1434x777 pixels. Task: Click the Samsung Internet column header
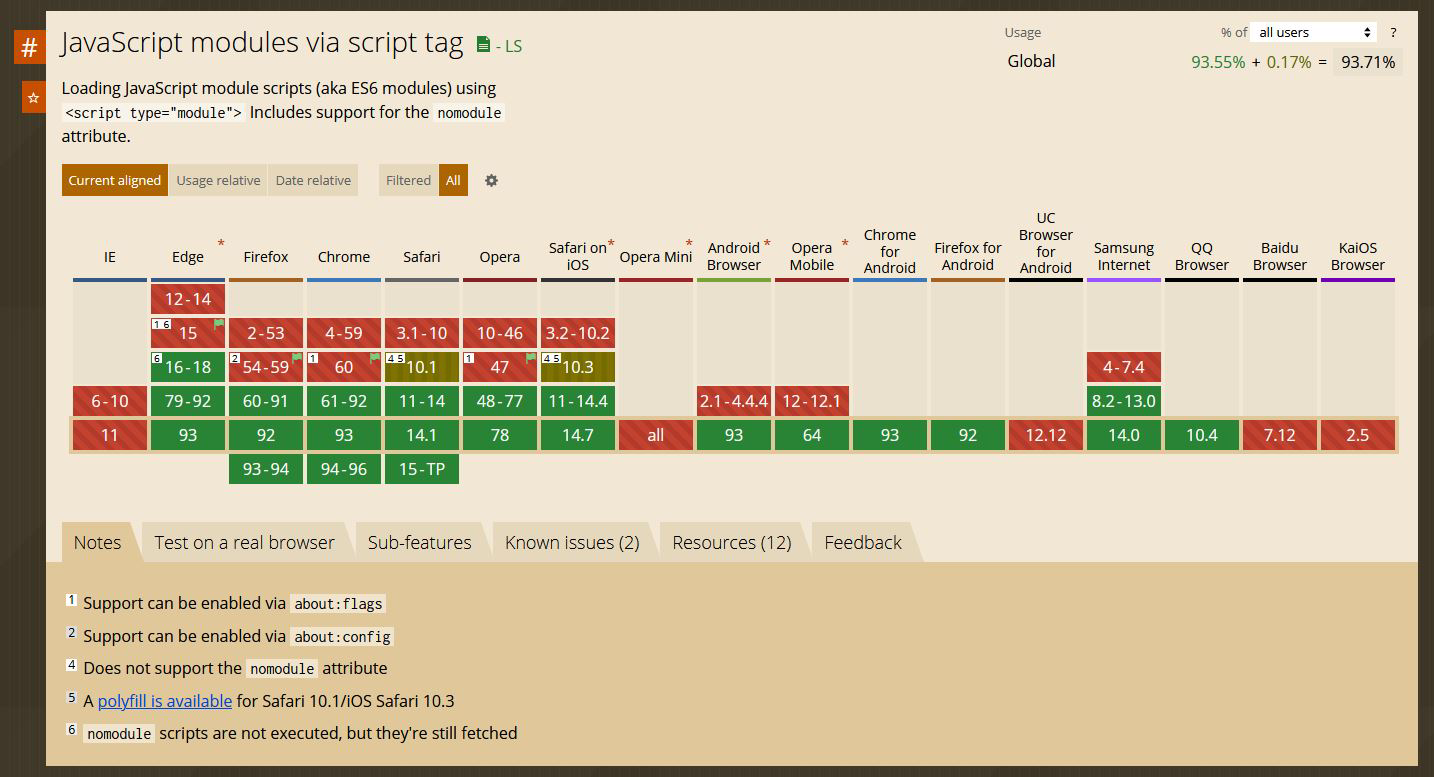click(x=1124, y=256)
